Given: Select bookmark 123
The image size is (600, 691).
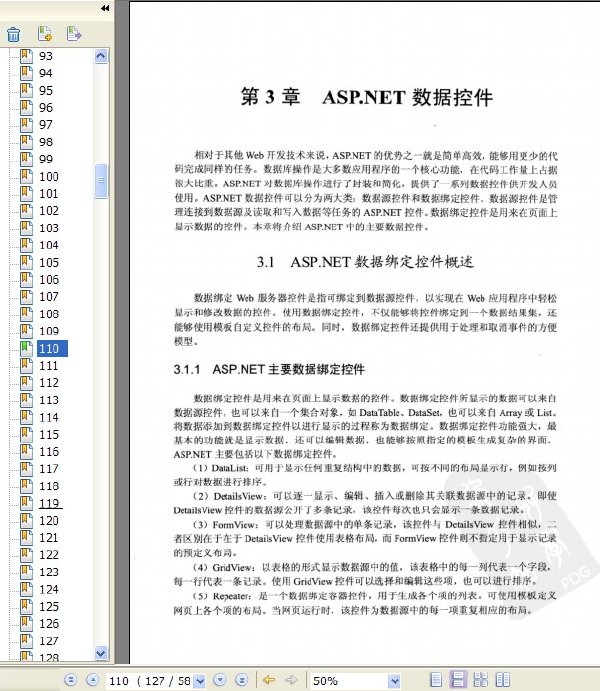Looking at the screenshot, I should point(49,572).
